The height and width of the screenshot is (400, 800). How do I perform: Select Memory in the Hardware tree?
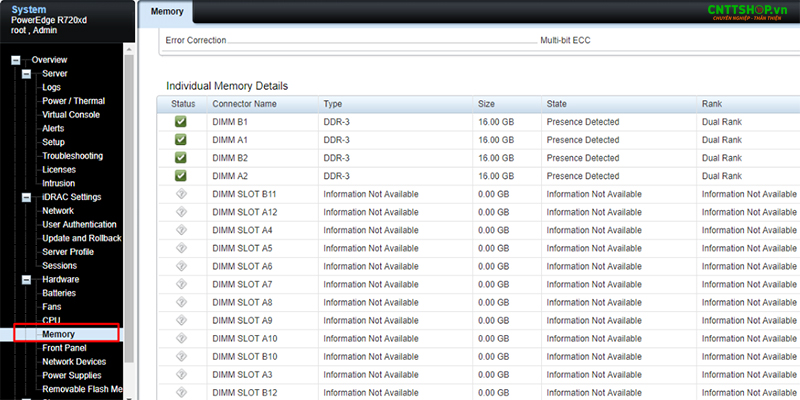click(x=58, y=333)
